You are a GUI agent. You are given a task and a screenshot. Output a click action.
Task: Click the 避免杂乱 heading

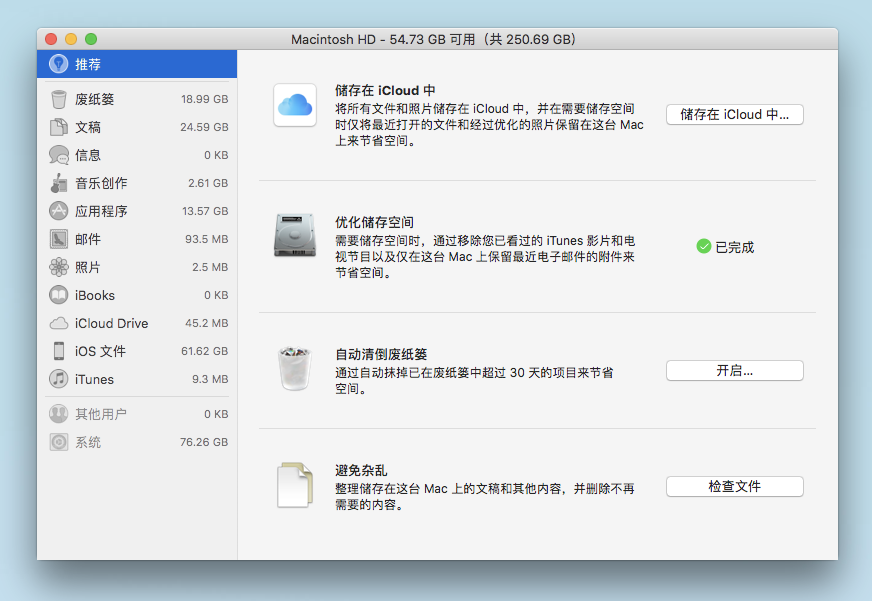[x=361, y=470]
